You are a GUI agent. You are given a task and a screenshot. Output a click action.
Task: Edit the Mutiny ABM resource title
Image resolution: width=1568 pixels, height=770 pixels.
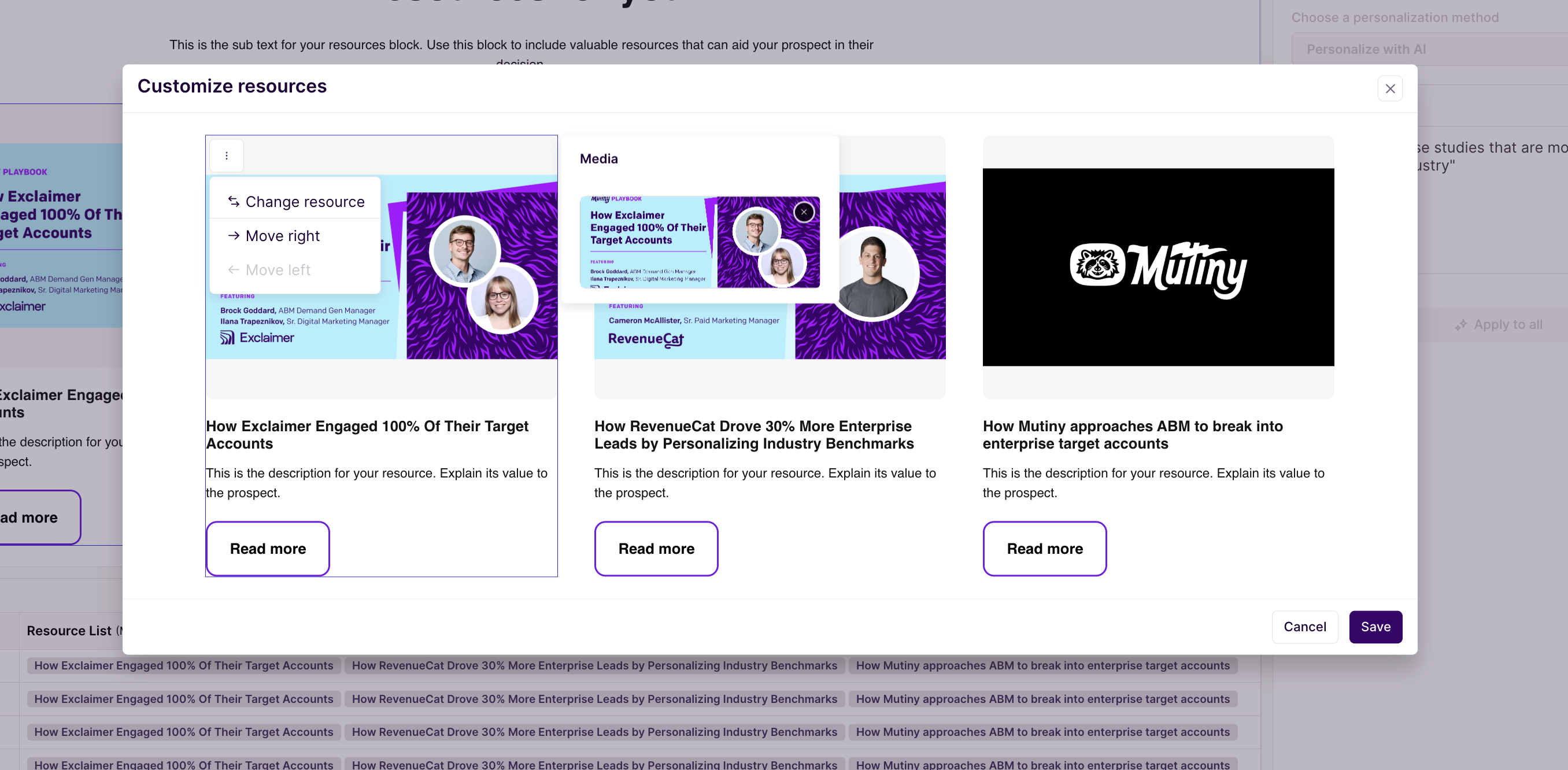[1132, 435]
